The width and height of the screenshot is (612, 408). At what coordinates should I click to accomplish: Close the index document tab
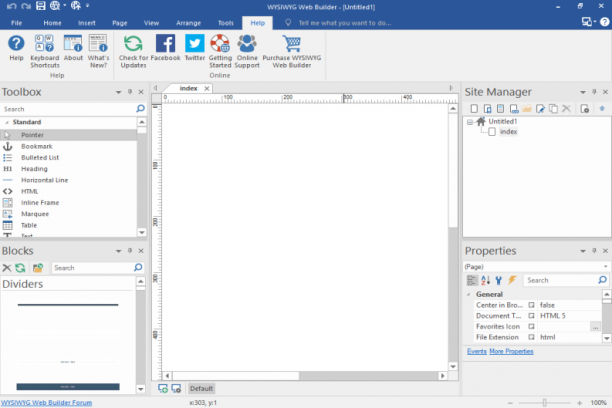pyautogui.click(x=207, y=88)
